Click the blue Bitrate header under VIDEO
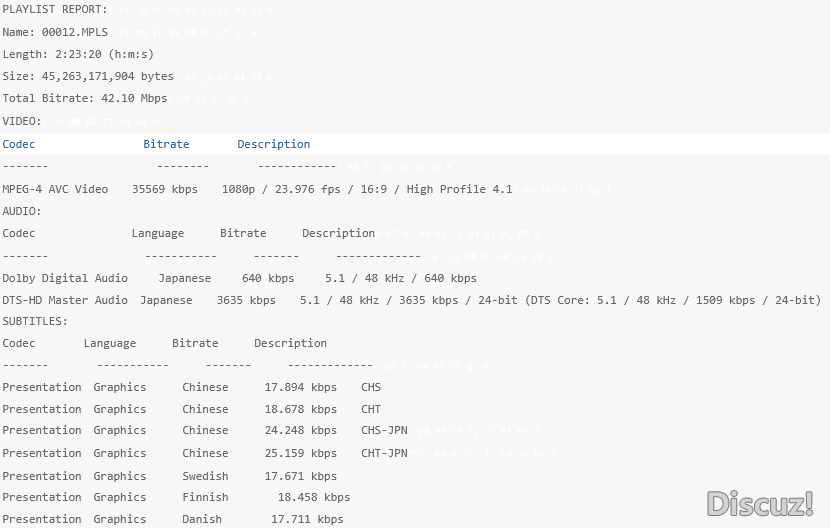The width and height of the screenshot is (830, 528). 166,144
